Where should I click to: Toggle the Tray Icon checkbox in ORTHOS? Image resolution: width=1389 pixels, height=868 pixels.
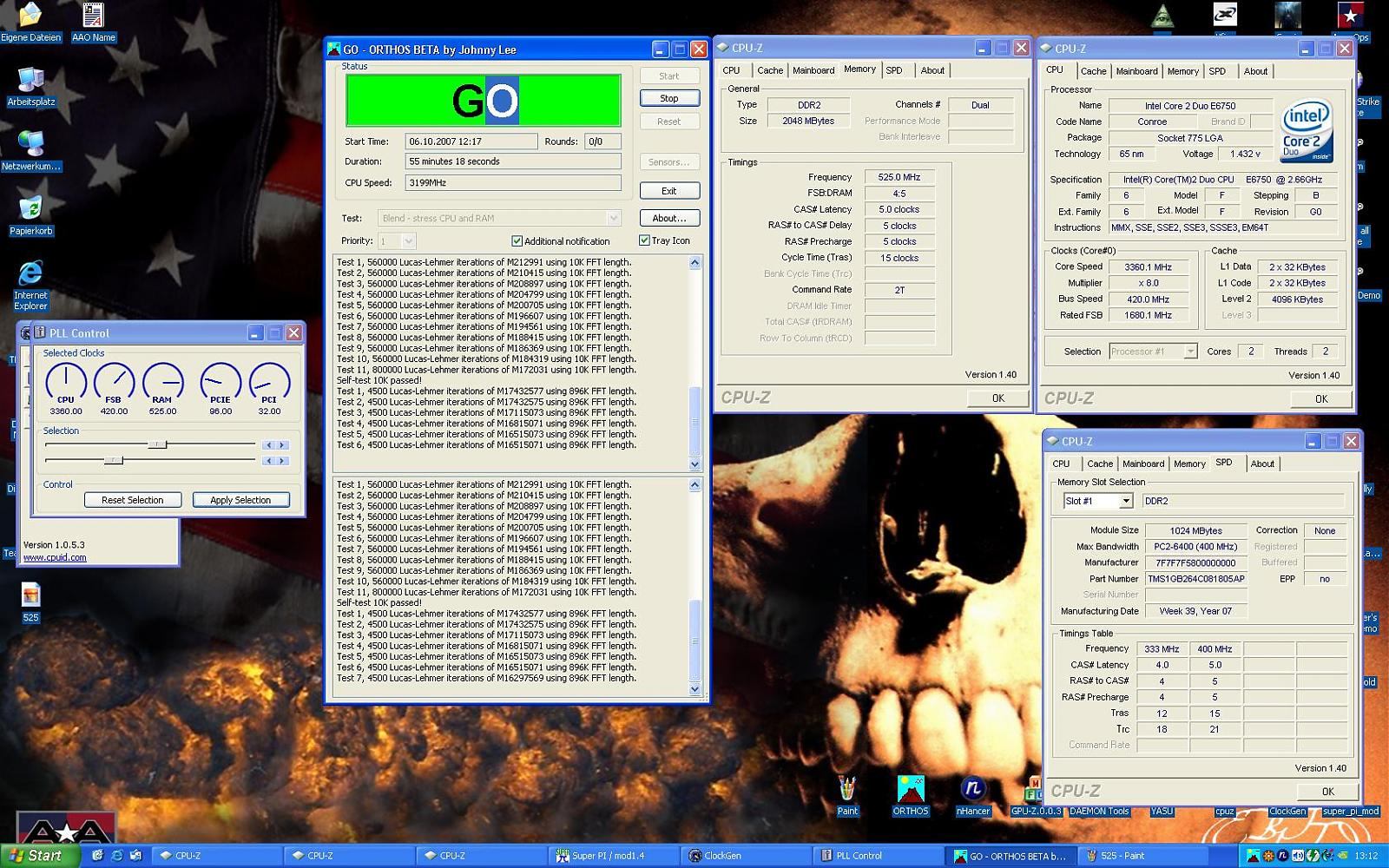click(644, 240)
